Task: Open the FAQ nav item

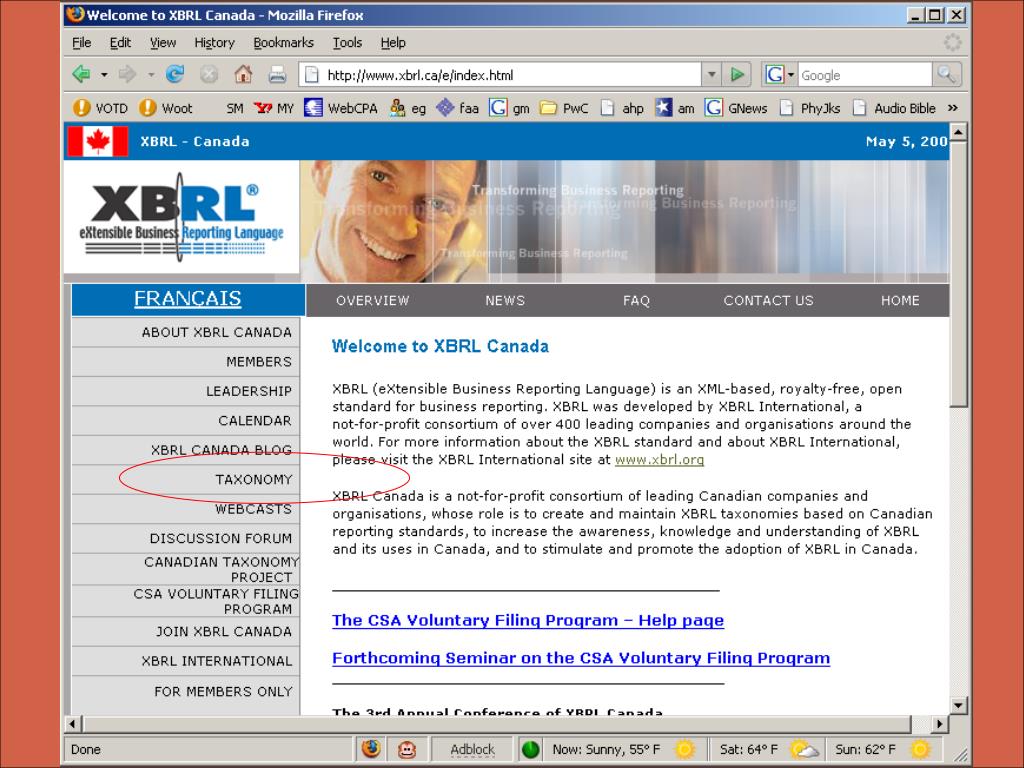Action: [x=636, y=300]
